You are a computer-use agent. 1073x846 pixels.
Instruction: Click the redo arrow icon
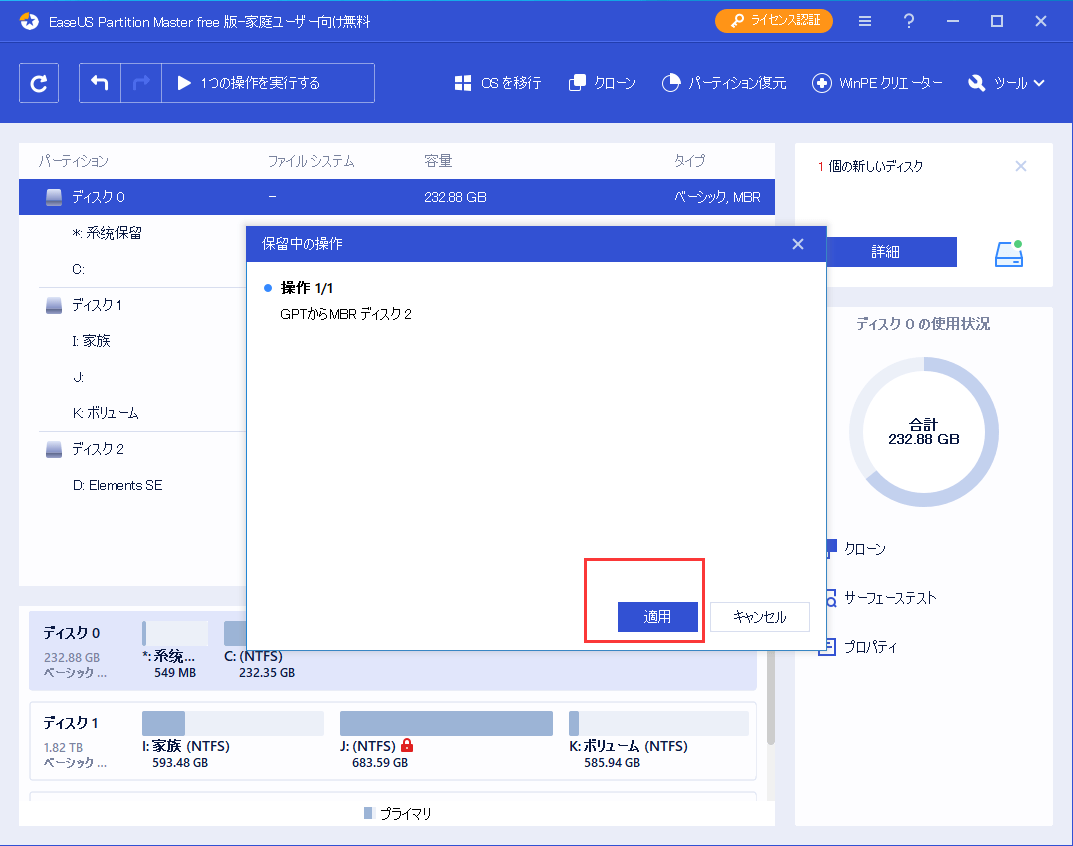pos(141,83)
